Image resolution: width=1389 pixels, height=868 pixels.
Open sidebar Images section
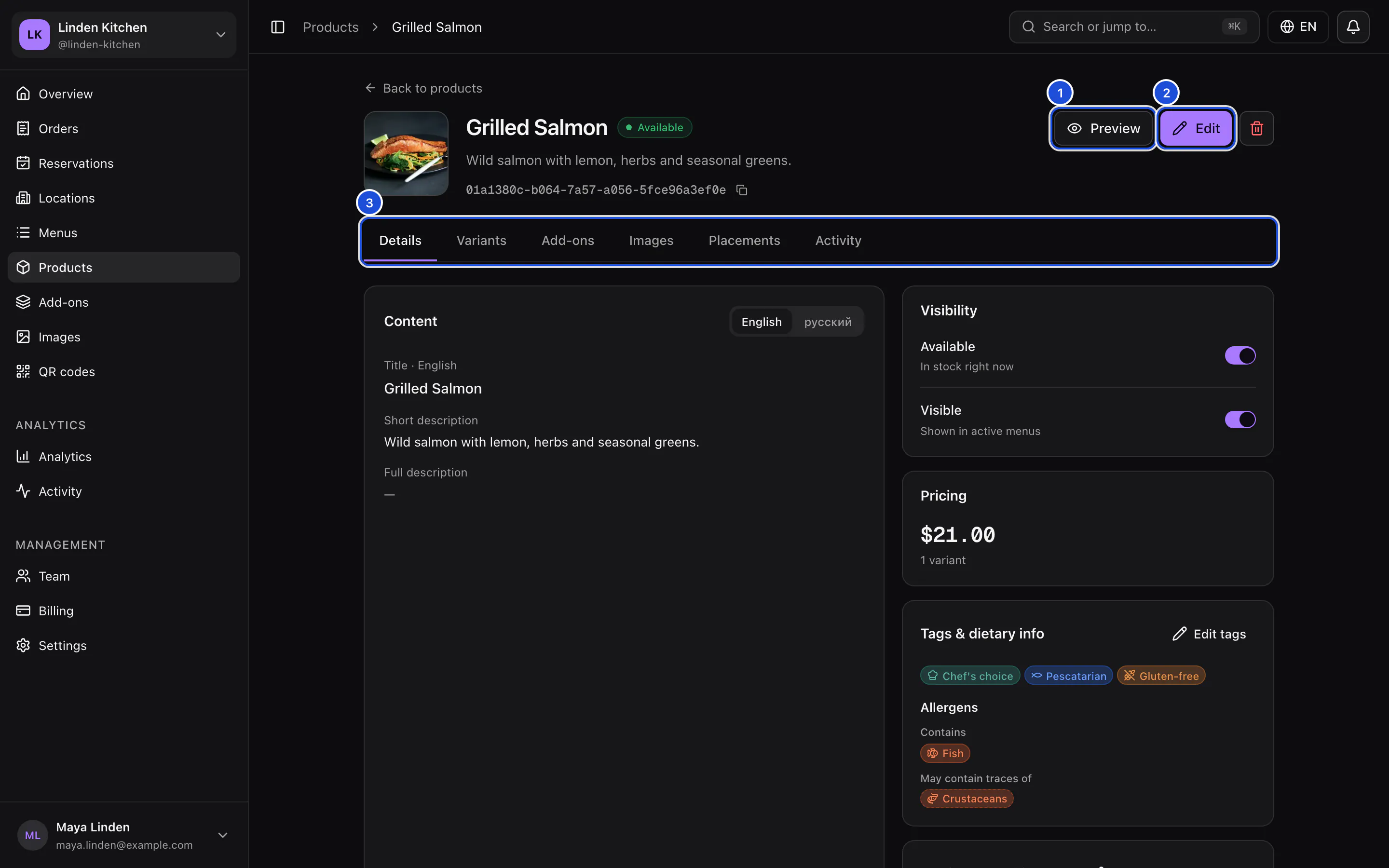point(124,337)
